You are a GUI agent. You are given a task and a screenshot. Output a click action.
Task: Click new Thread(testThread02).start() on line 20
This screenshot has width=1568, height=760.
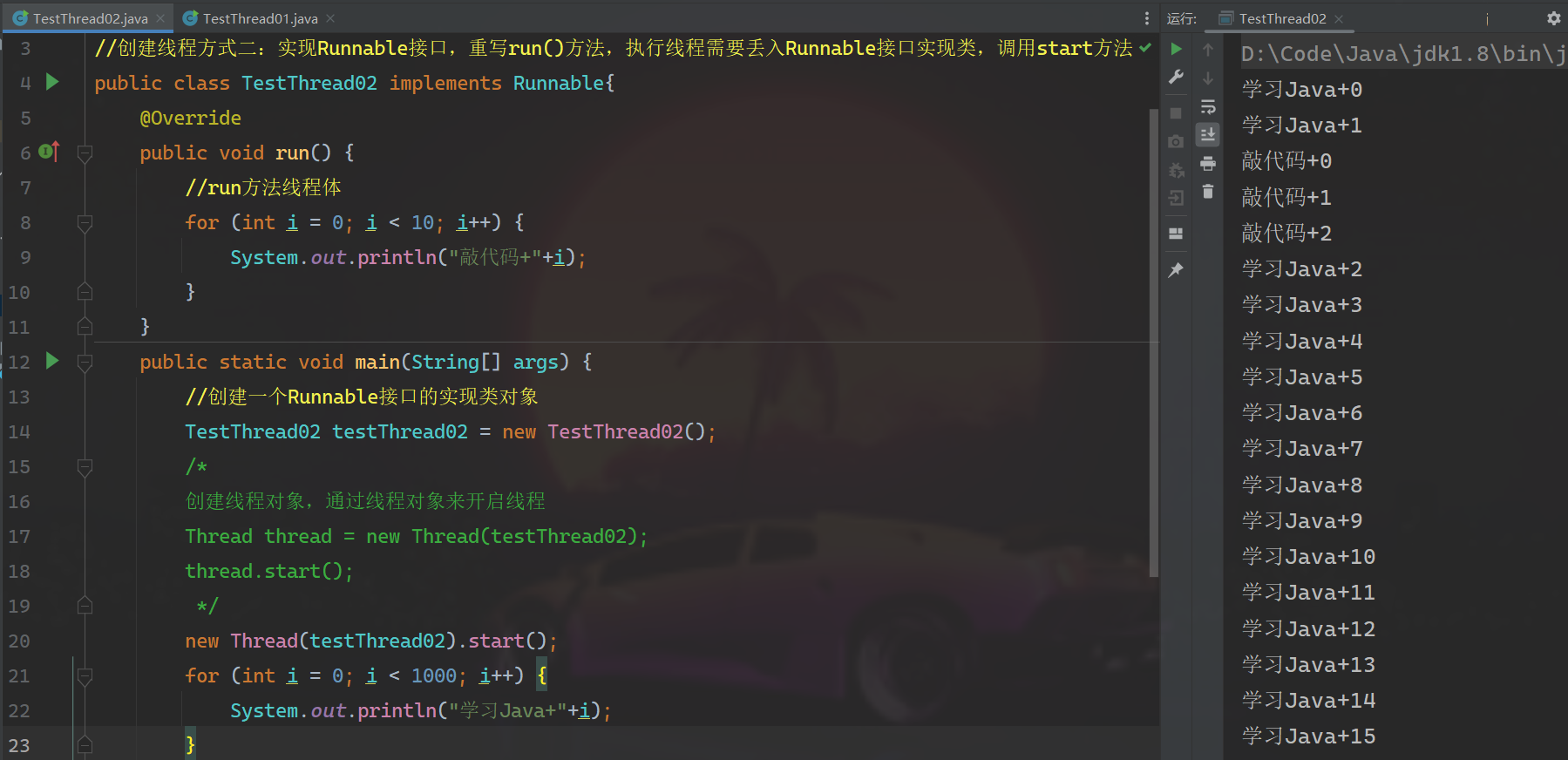coord(368,641)
